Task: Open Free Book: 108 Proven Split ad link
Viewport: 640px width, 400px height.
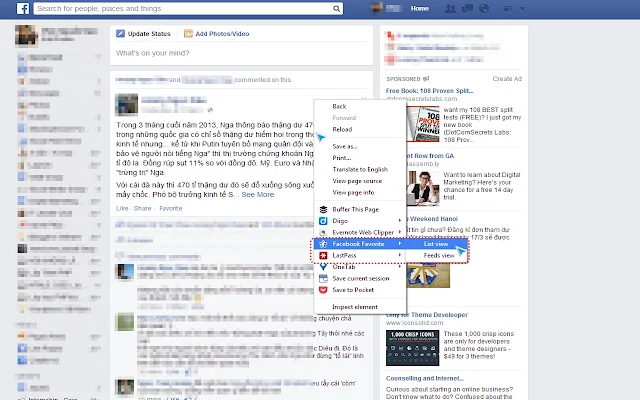Action: (x=429, y=91)
